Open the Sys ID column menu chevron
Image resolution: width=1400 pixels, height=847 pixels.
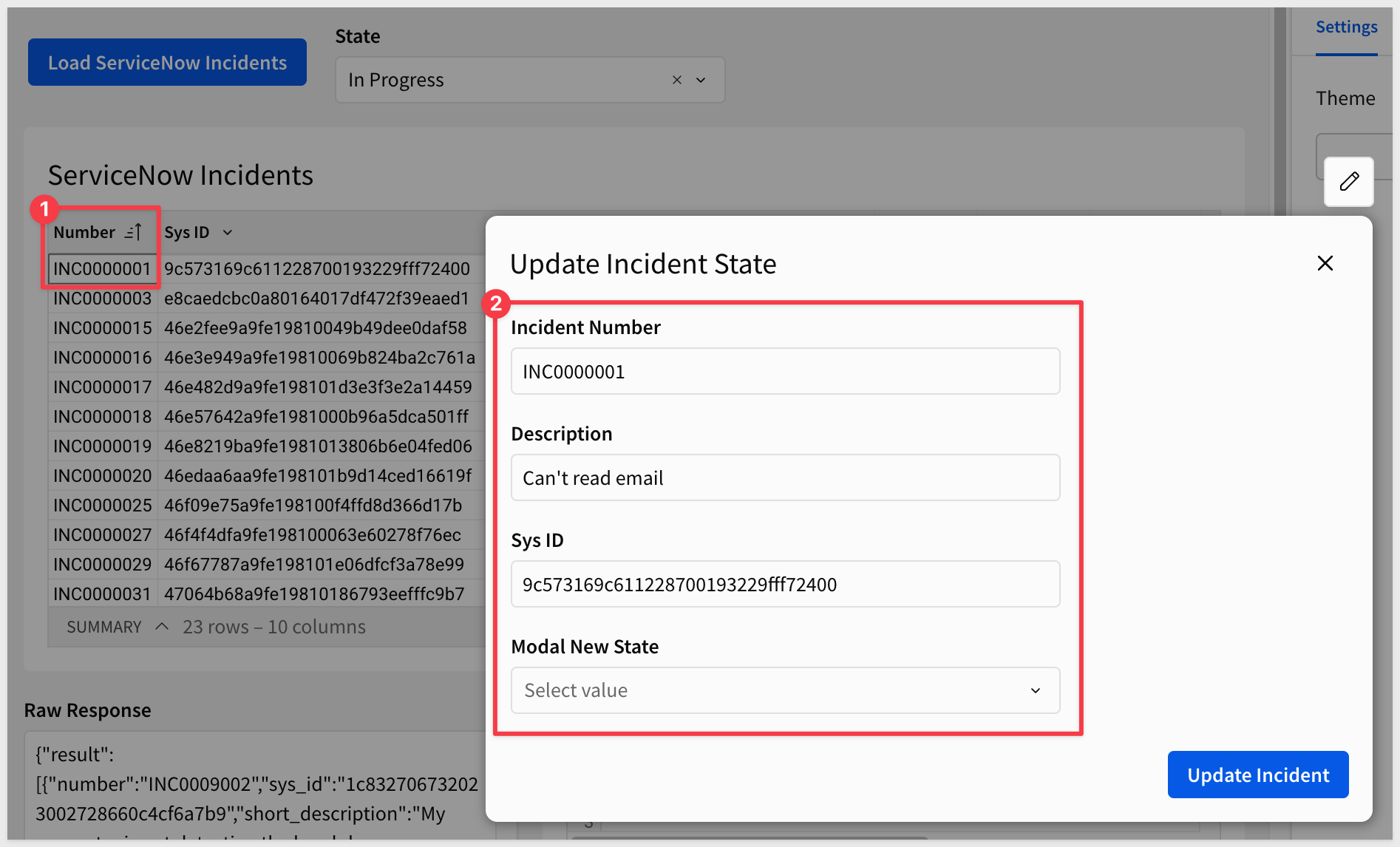click(228, 233)
